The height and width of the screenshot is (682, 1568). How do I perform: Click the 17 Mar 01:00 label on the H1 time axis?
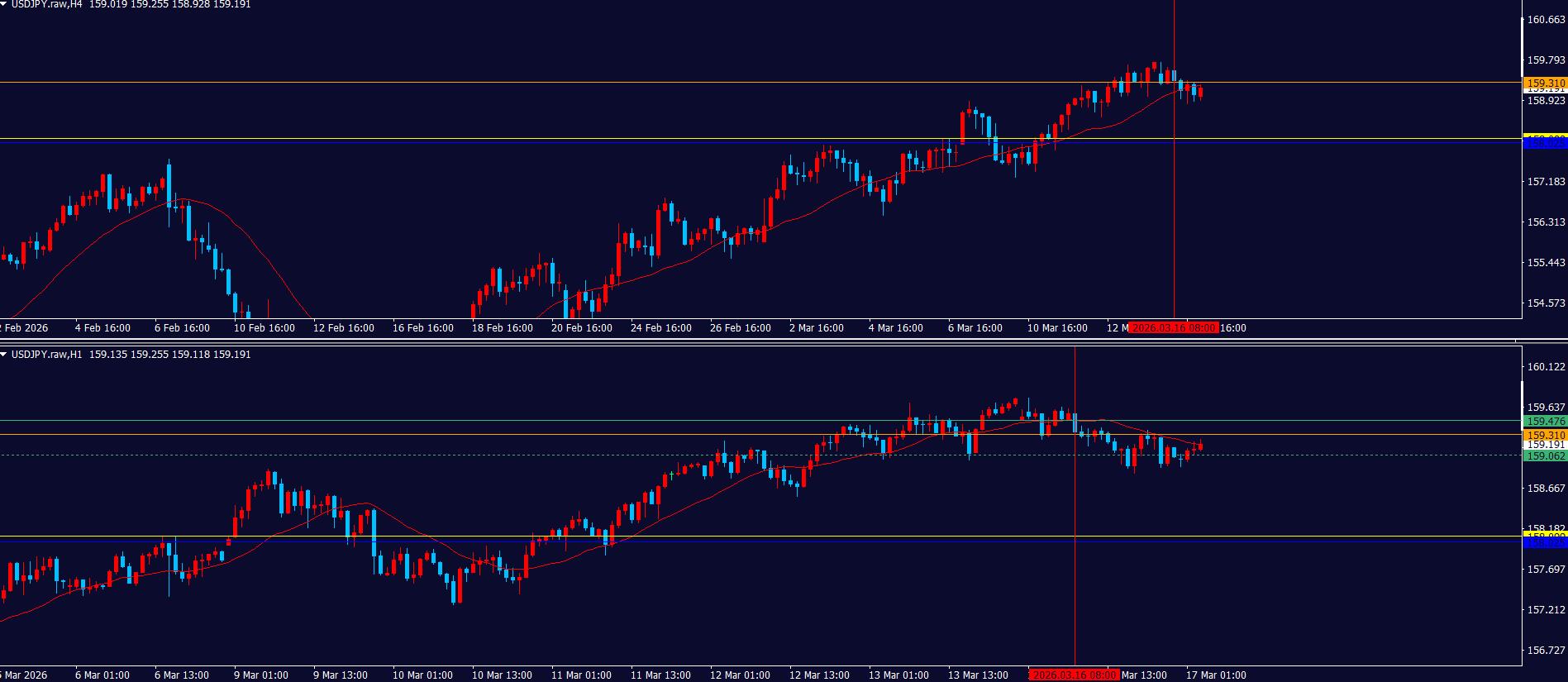pos(1216,675)
